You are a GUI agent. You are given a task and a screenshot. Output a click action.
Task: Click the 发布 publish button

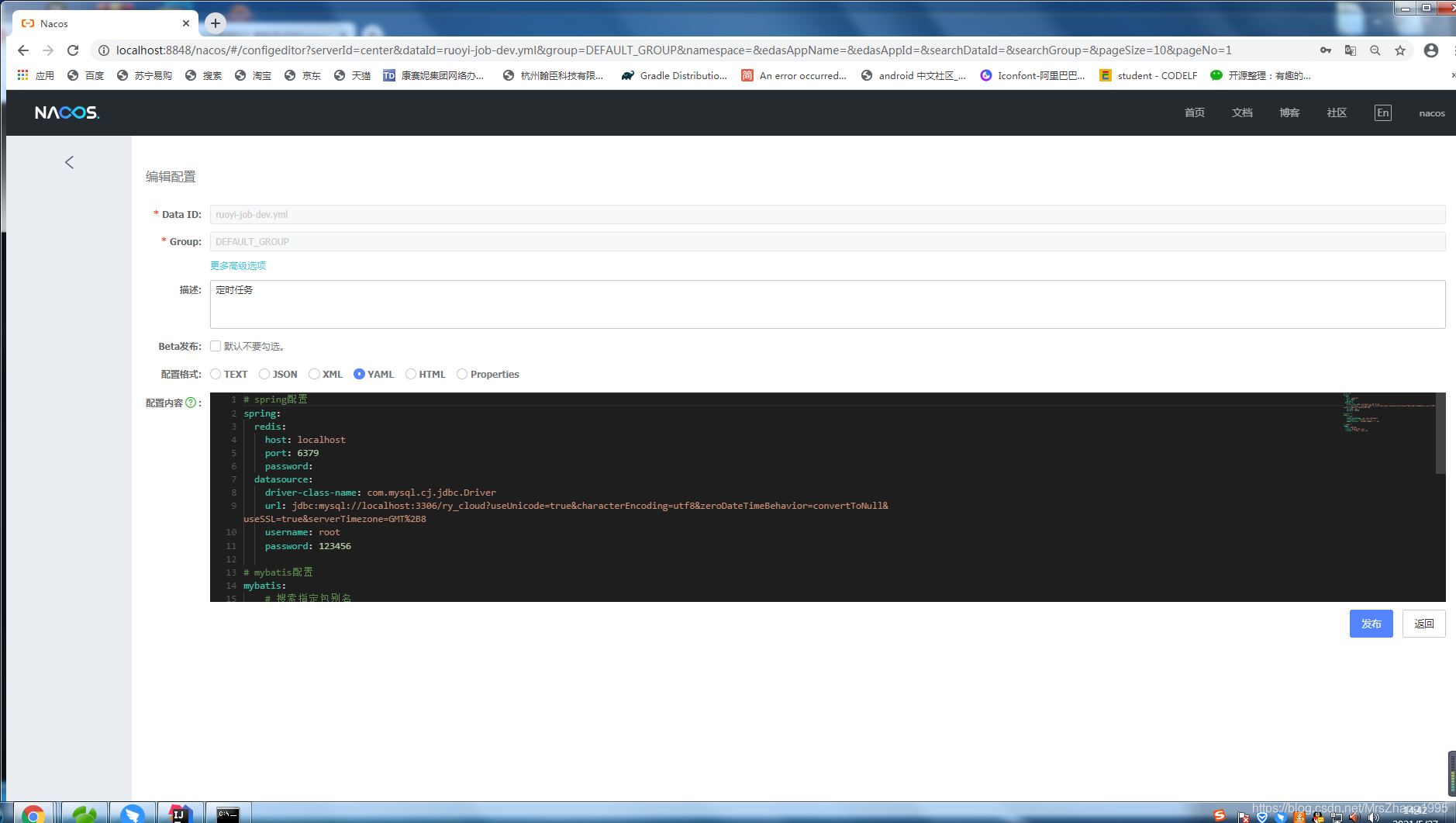pyautogui.click(x=1371, y=624)
